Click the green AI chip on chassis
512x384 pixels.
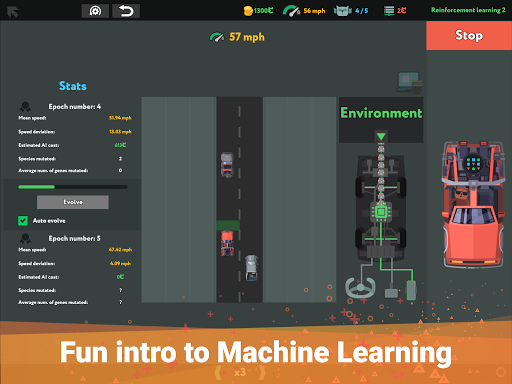[x=381, y=212]
